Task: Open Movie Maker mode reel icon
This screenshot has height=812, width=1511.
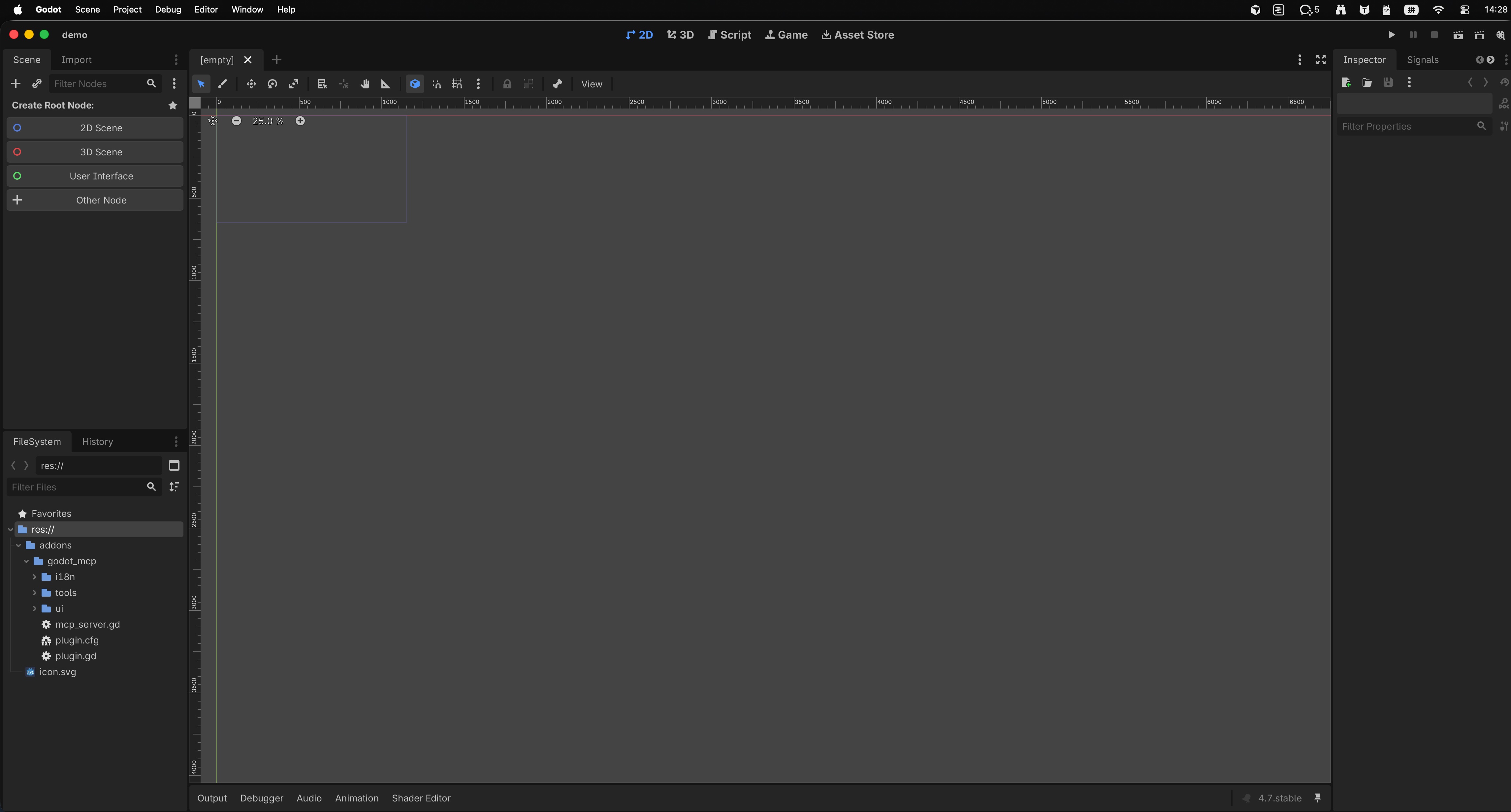Action: pyautogui.click(x=1500, y=35)
